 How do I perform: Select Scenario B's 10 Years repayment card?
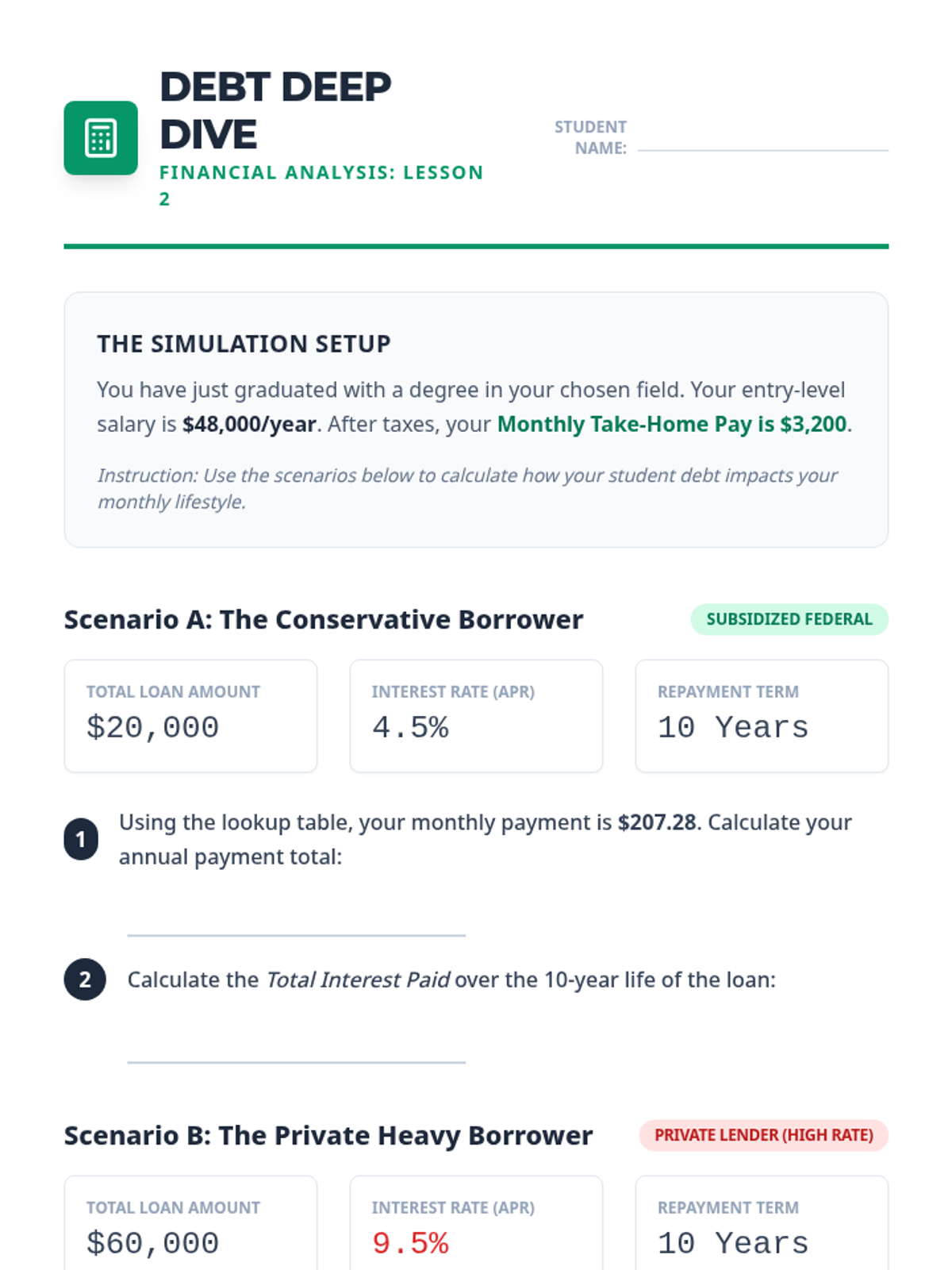[x=762, y=1226]
